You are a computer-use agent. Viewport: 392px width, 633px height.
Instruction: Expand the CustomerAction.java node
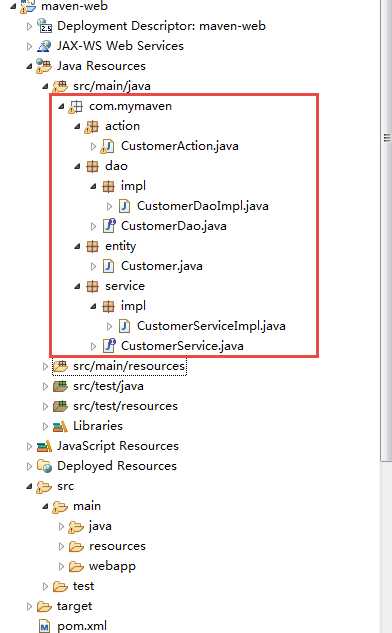93,146
